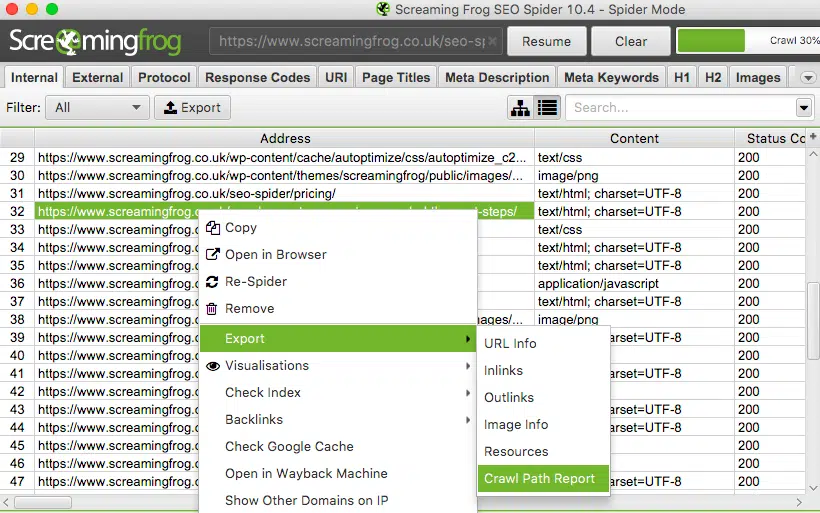Open the URI tab
The width and height of the screenshot is (820, 513).
(x=336, y=77)
